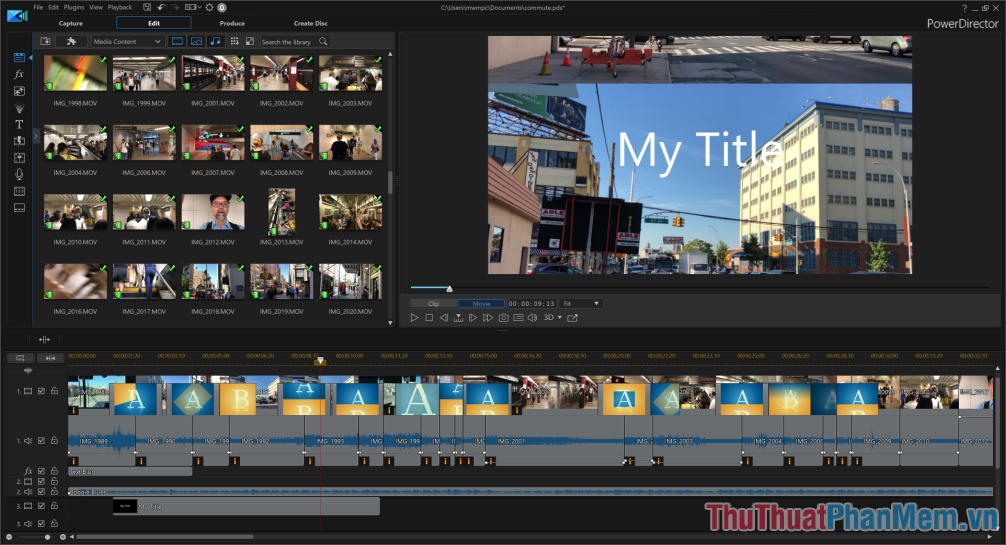The image size is (1006, 545).
Task: Collapse the library panel with side arrow
Action: tap(36, 136)
